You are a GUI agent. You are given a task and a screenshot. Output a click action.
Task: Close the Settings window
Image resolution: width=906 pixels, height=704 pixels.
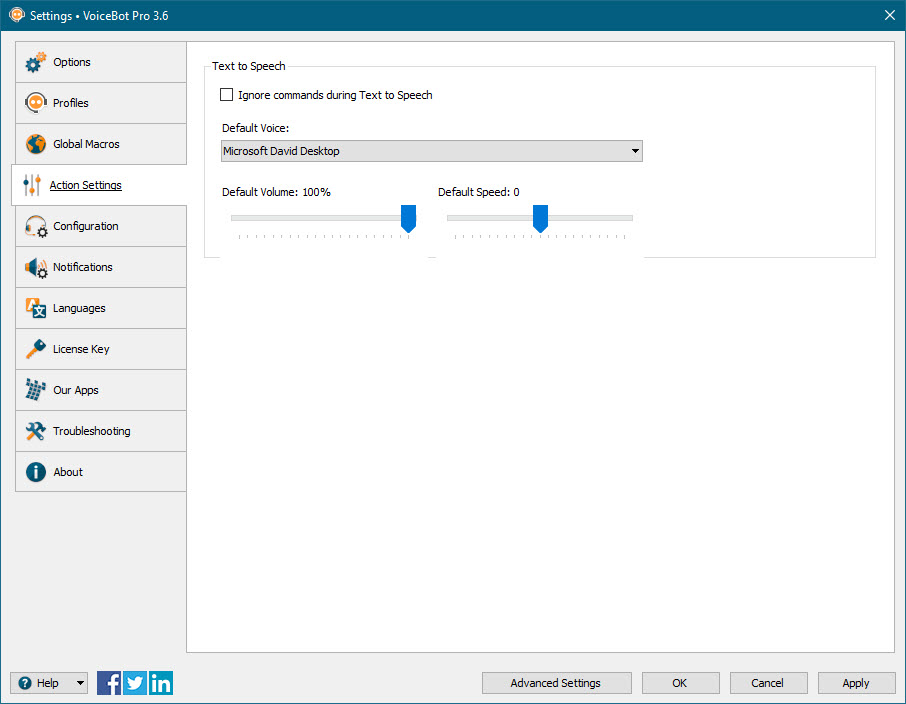coord(890,15)
